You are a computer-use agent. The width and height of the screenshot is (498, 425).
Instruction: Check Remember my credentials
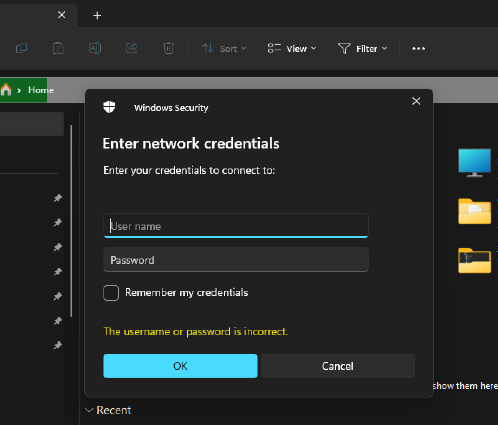coord(111,293)
